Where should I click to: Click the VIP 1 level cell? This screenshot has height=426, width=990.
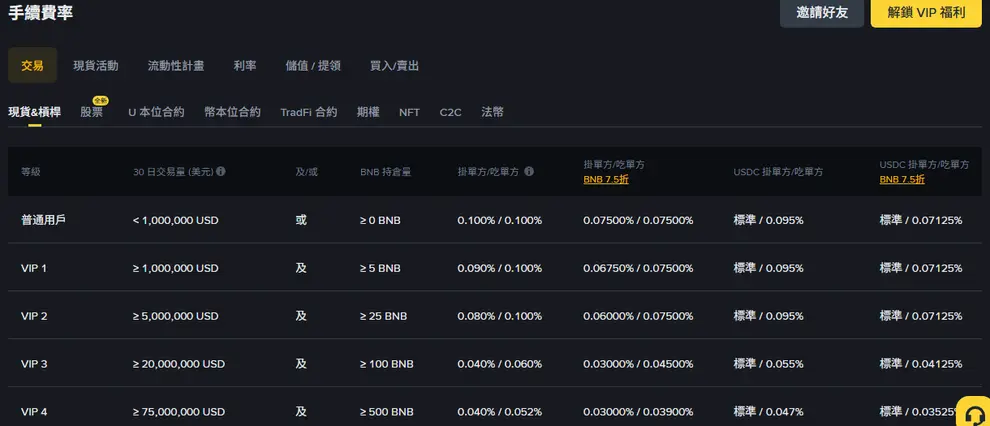34,268
